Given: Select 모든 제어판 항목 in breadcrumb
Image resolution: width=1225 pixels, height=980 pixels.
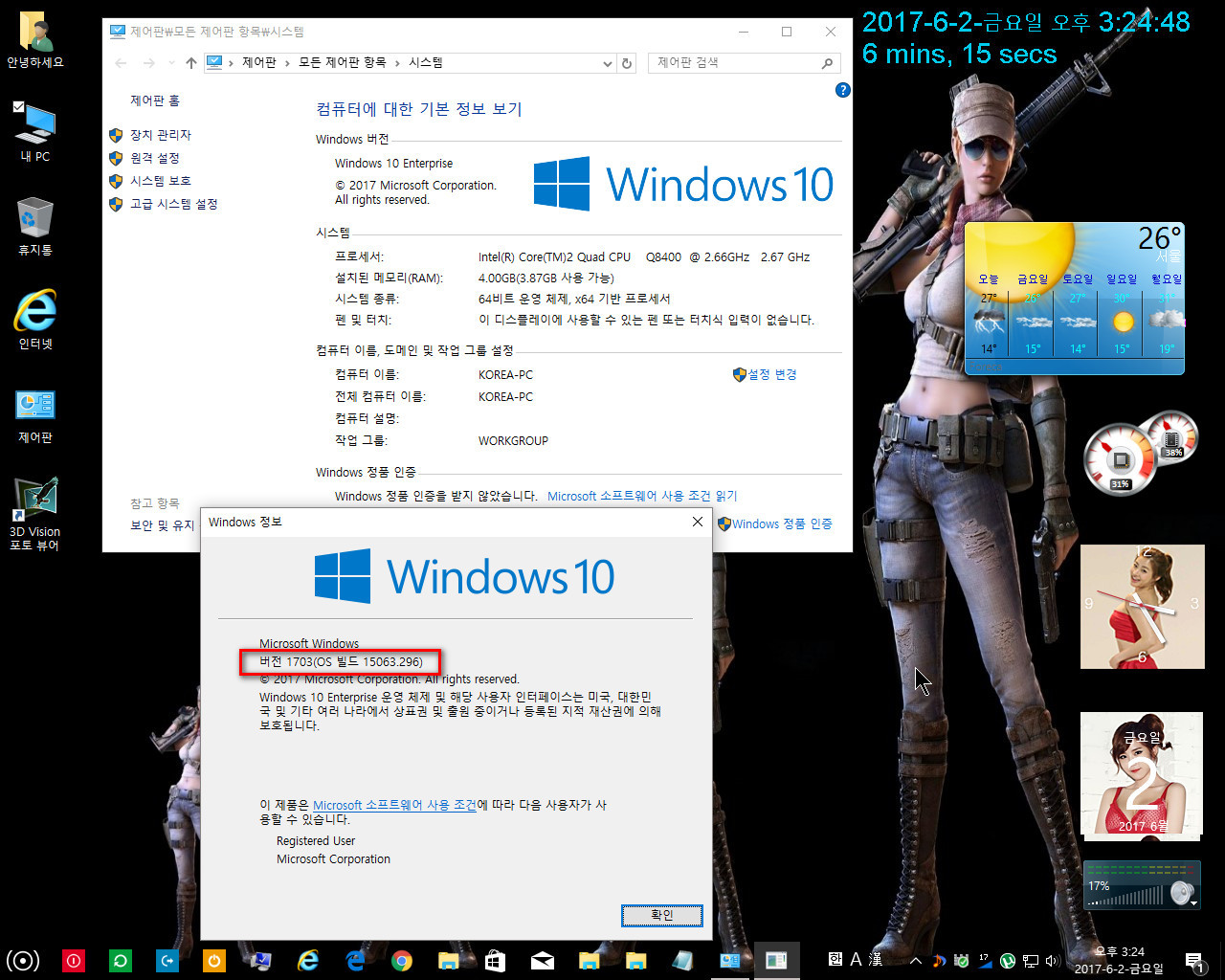Looking at the screenshot, I should (342, 63).
